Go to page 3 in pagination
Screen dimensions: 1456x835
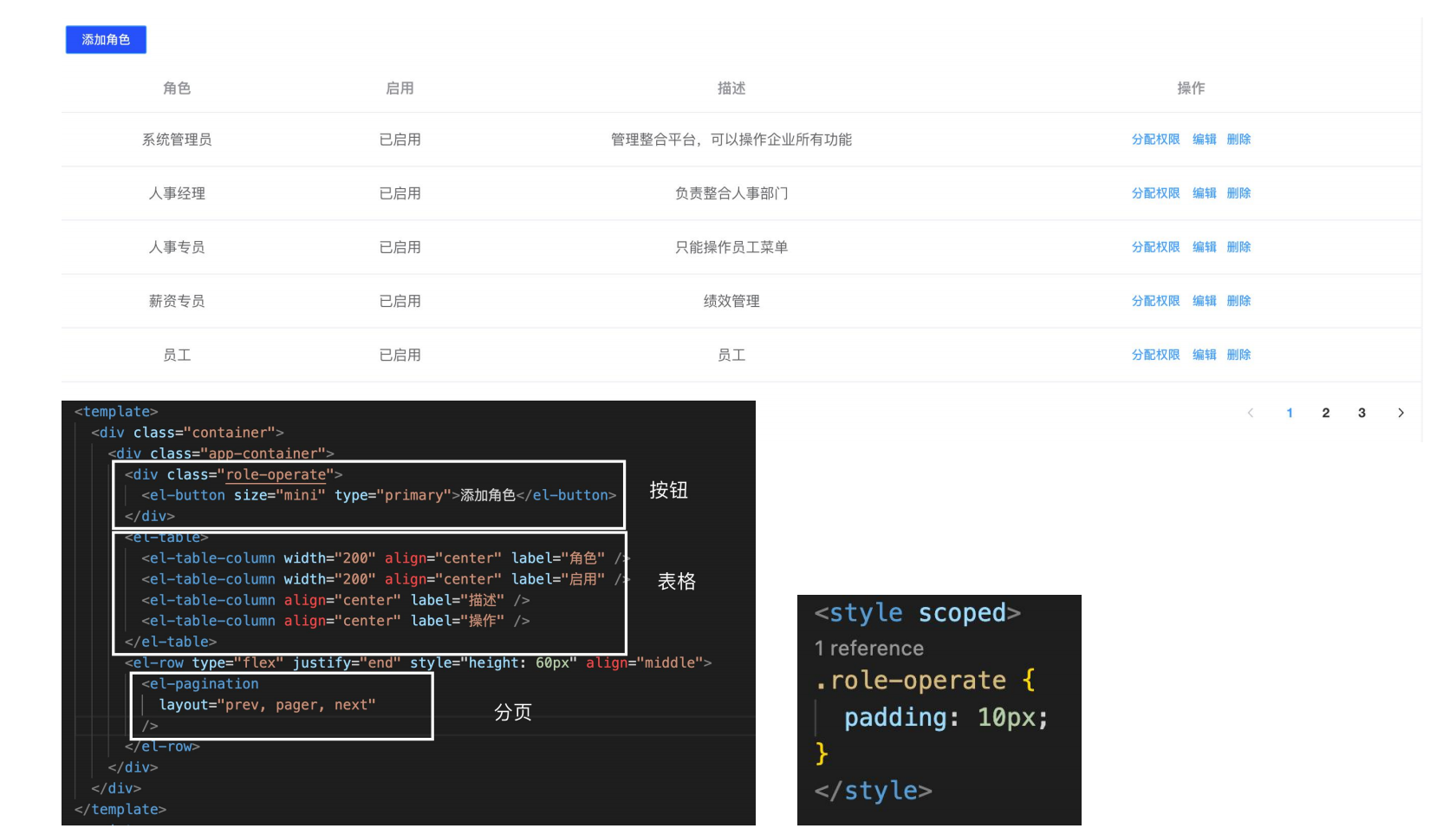(1362, 413)
